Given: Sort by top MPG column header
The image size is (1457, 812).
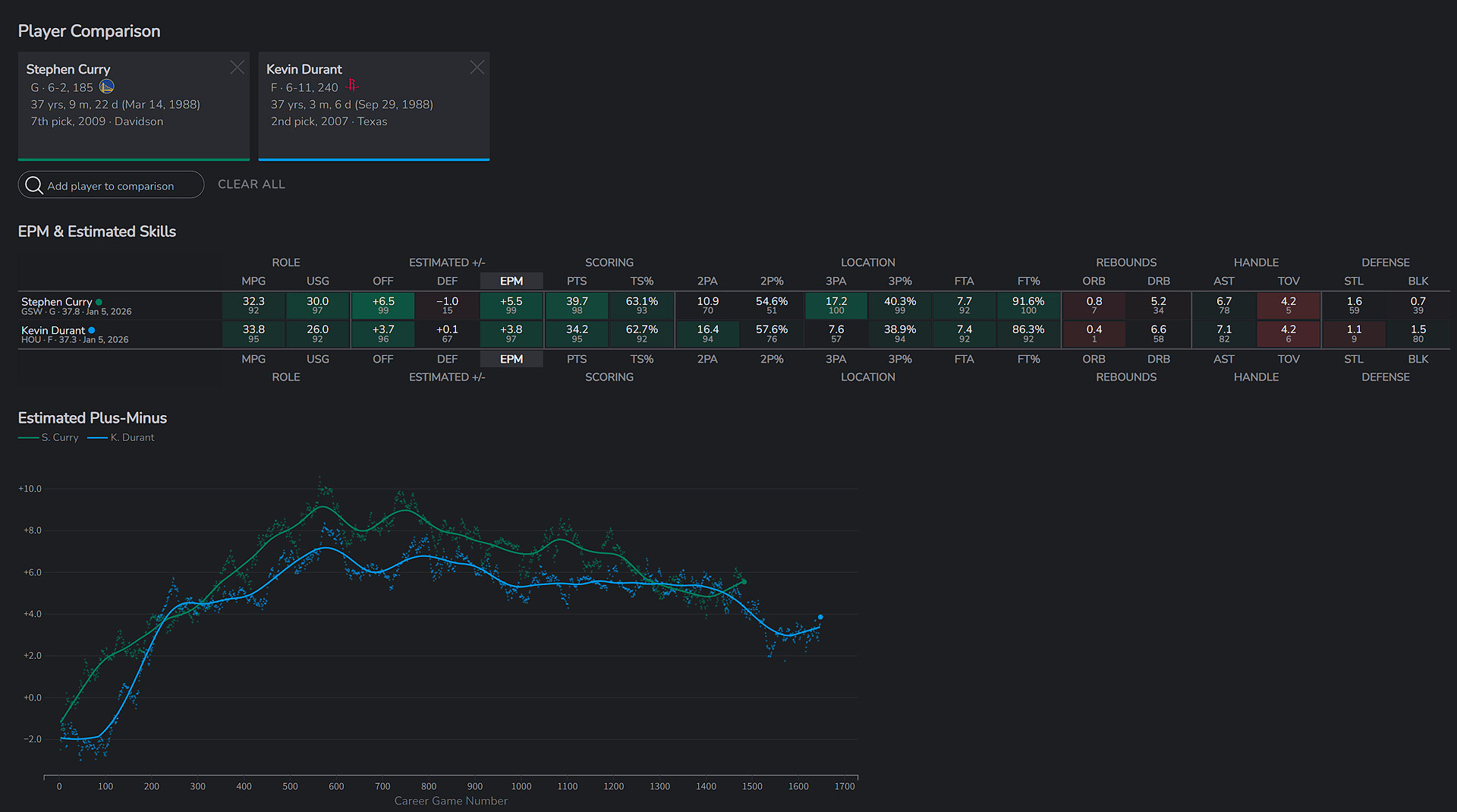Looking at the screenshot, I should pos(253,282).
